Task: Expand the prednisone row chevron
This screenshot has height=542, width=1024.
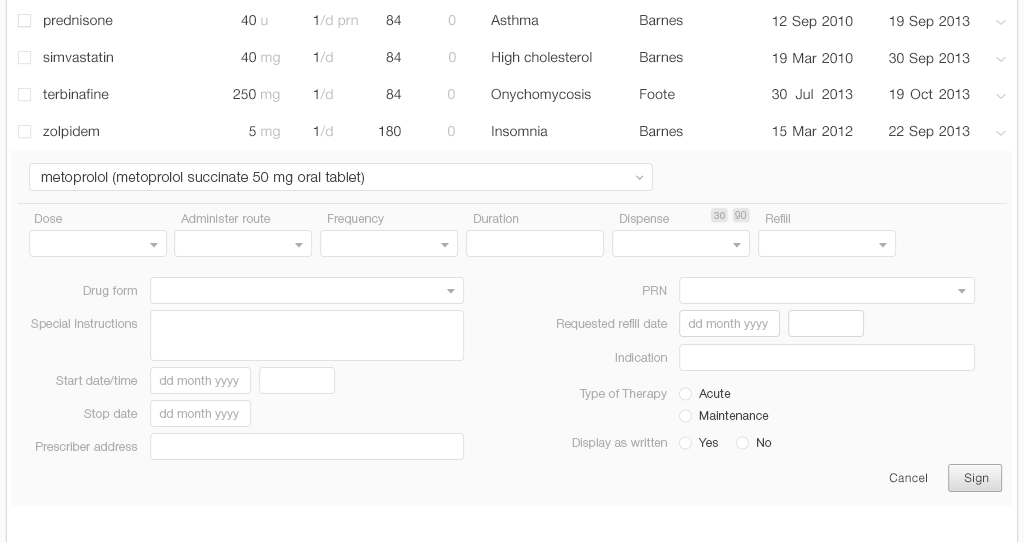Action: (x=1000, y=22)
